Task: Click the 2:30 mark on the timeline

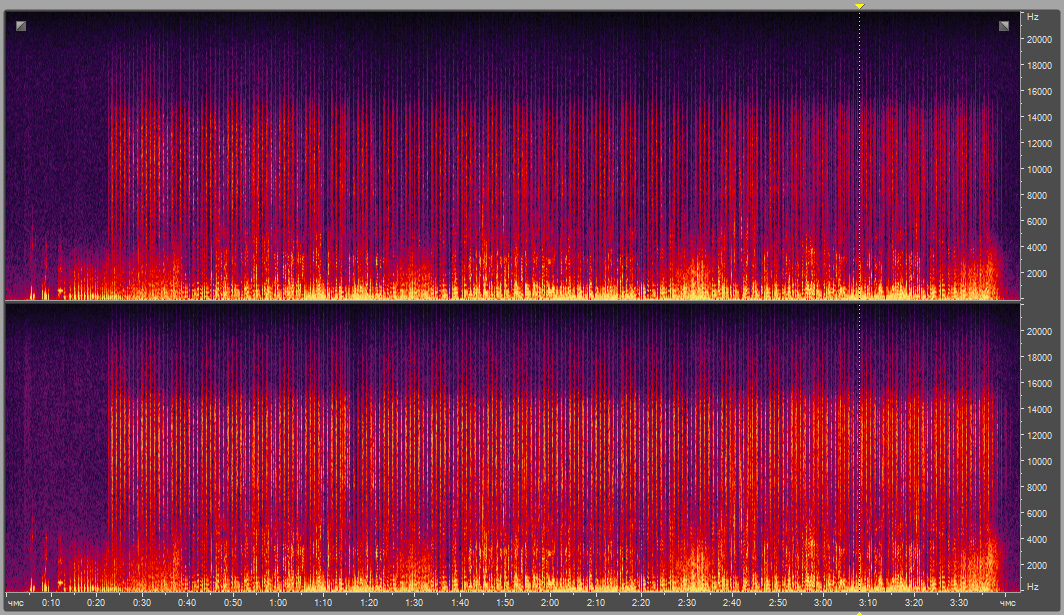Action: pyautogui.click(x=686, y=603)
